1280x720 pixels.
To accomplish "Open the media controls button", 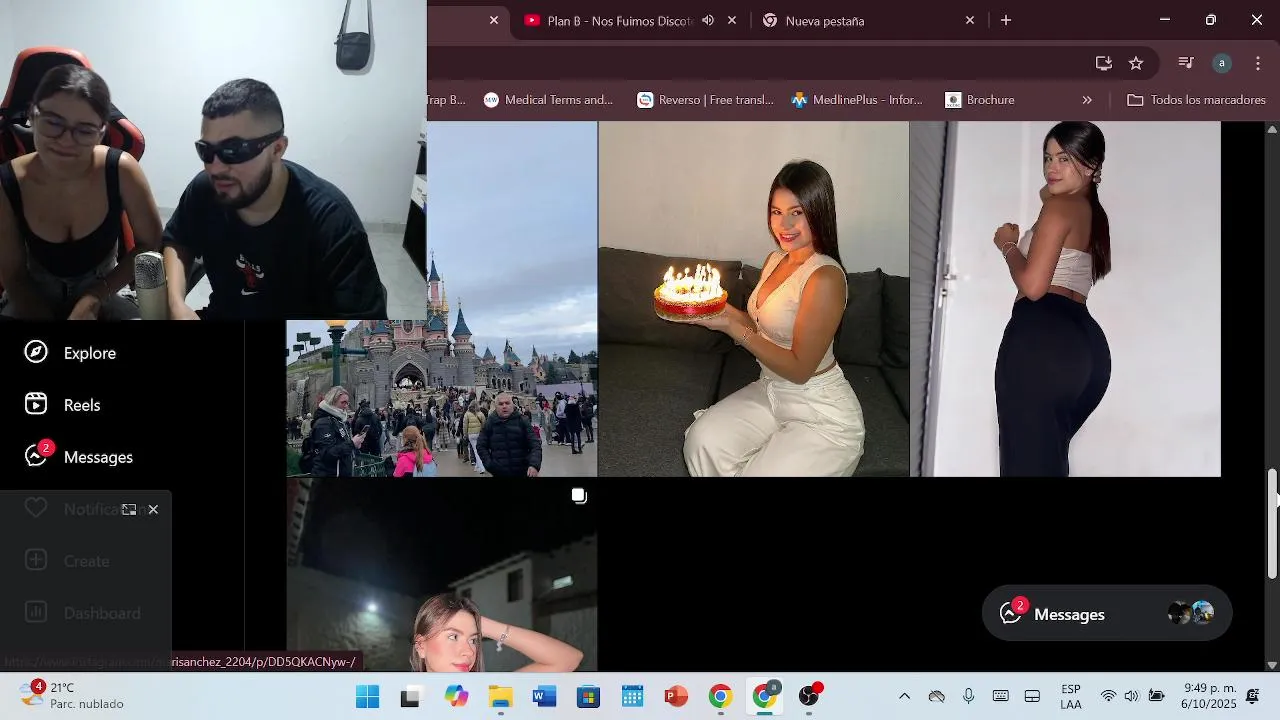I will (1186, 63).
